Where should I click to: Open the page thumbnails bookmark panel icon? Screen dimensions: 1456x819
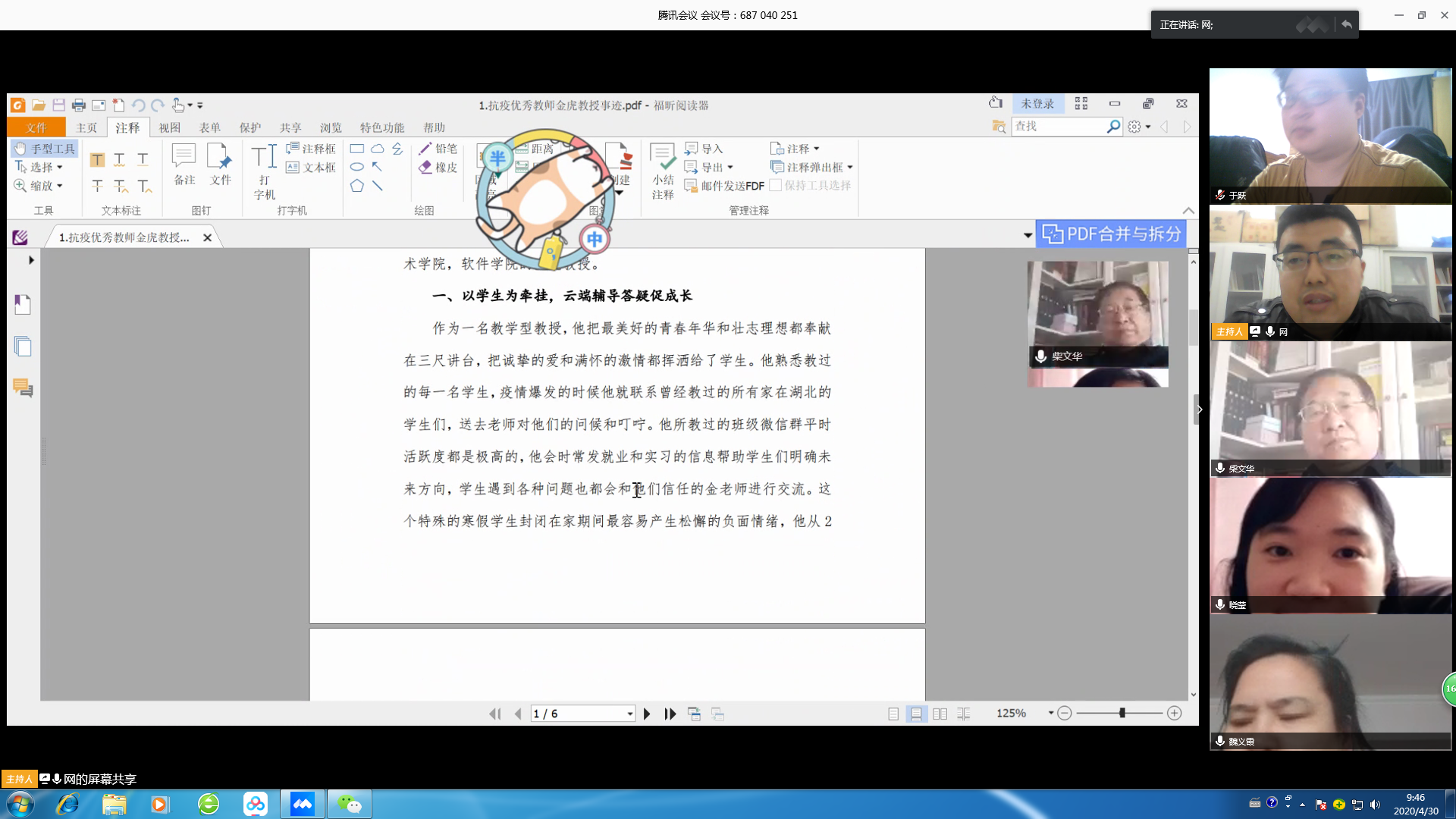click(23, 305)
